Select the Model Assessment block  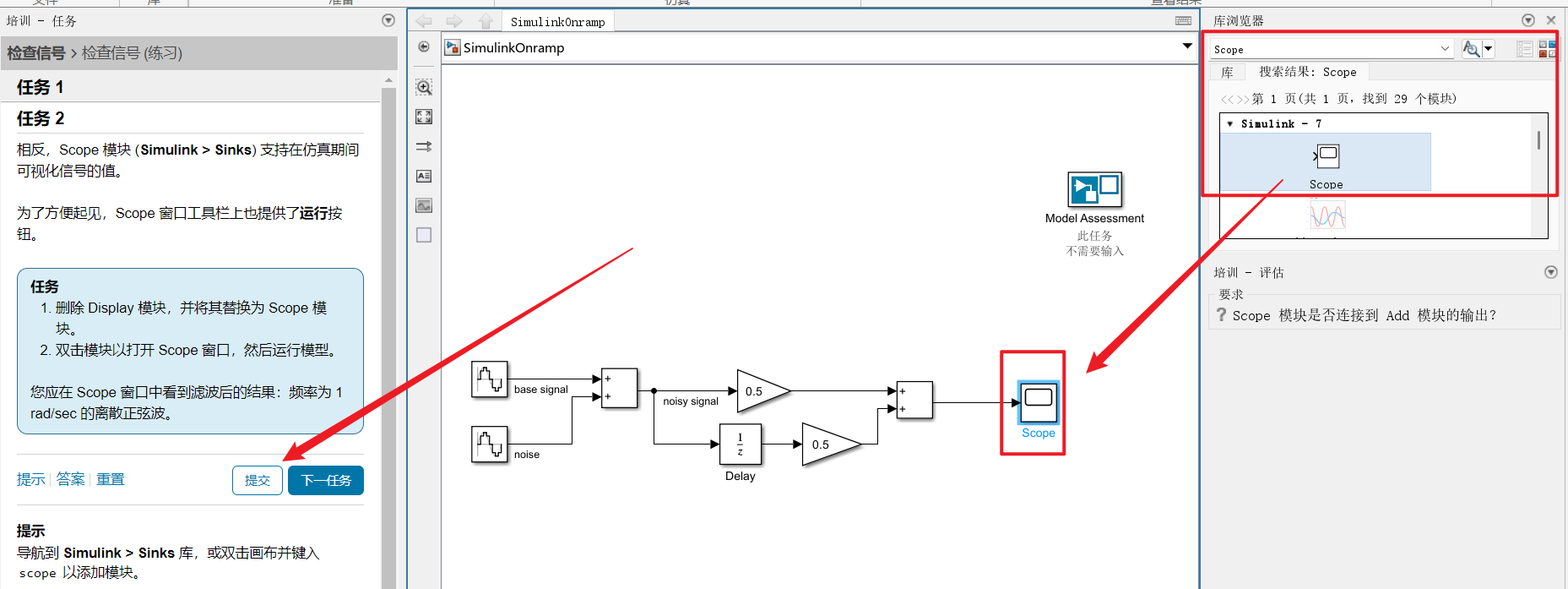pos(1094,189)
